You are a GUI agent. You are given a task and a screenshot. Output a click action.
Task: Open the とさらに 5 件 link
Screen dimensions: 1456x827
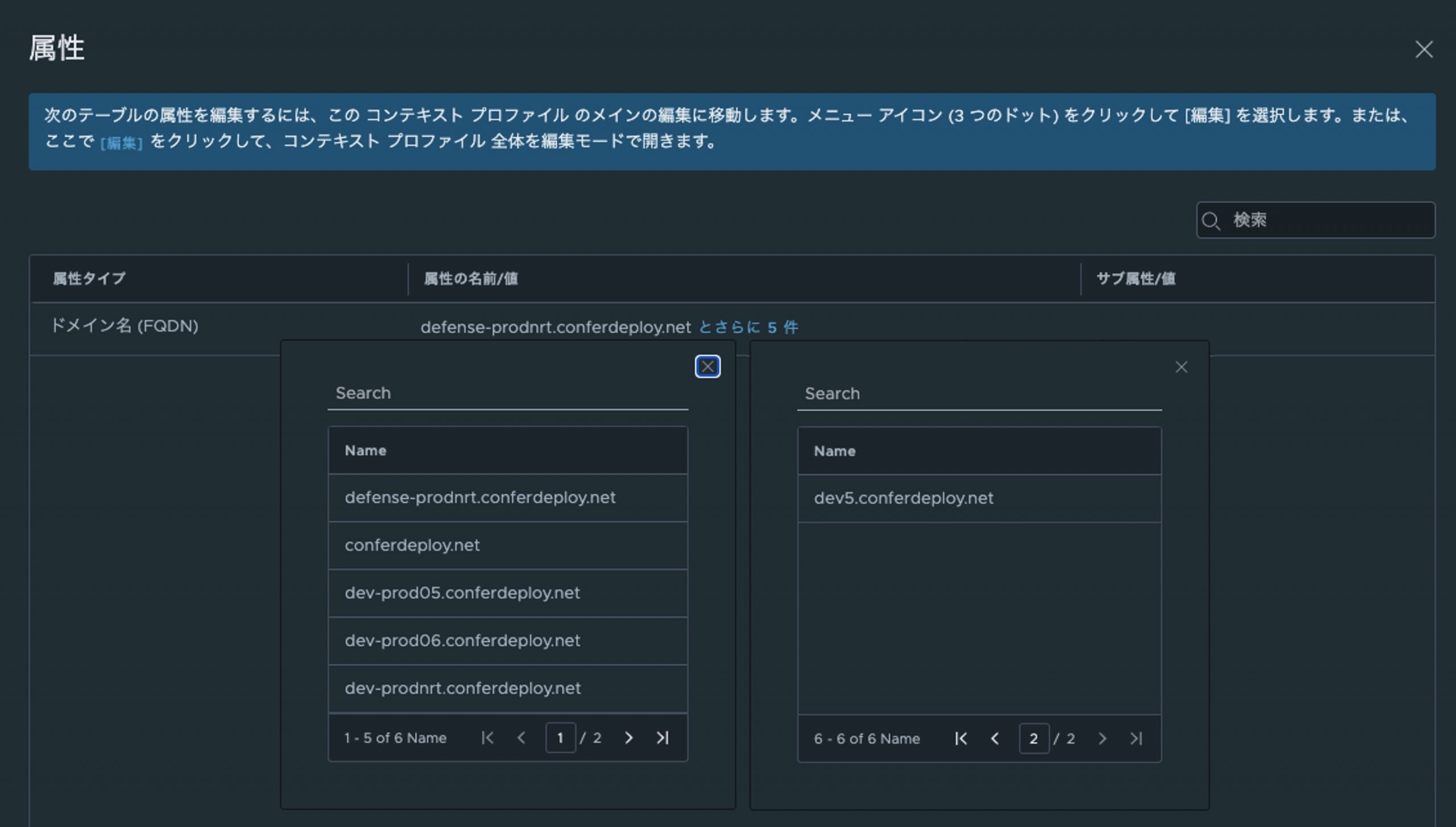748,327
